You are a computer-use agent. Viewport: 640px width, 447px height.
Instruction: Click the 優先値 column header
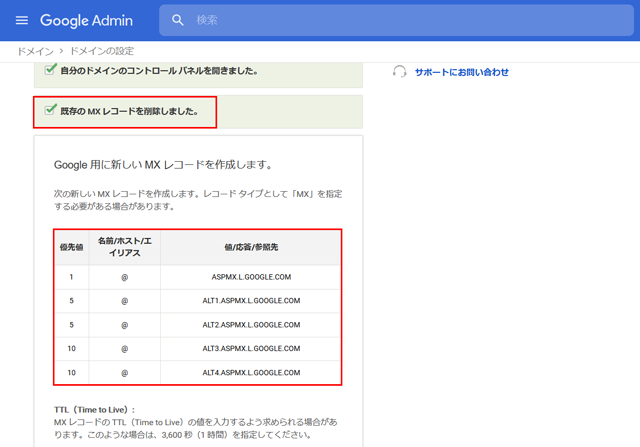point(71,247)
